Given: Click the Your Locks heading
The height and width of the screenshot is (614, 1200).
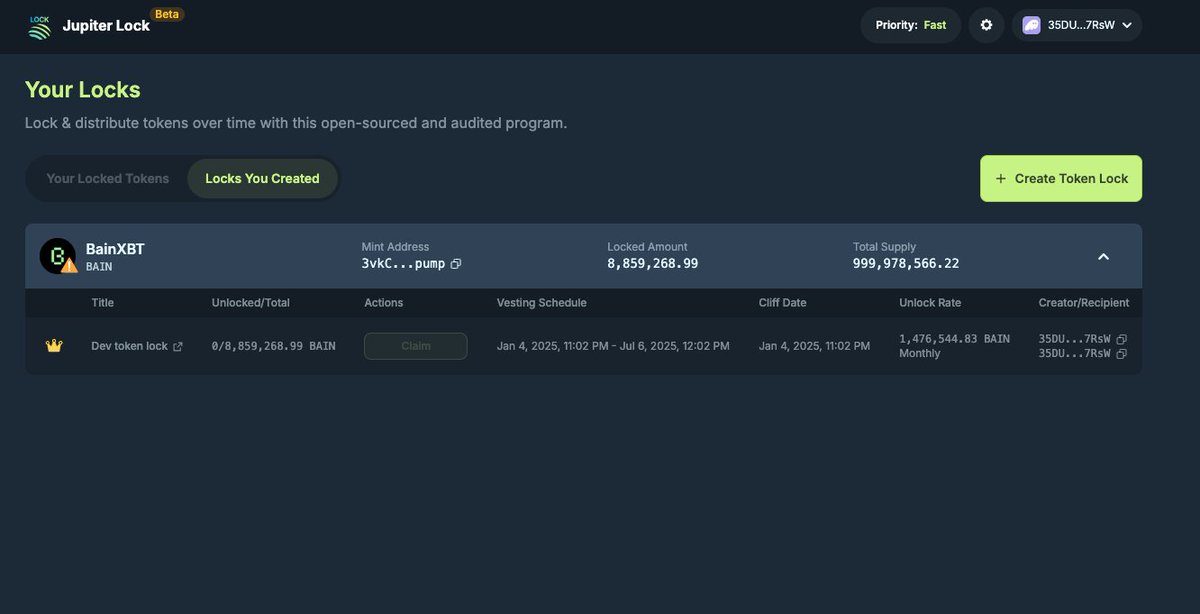Looking at the screenshot, I should (83, 90).
